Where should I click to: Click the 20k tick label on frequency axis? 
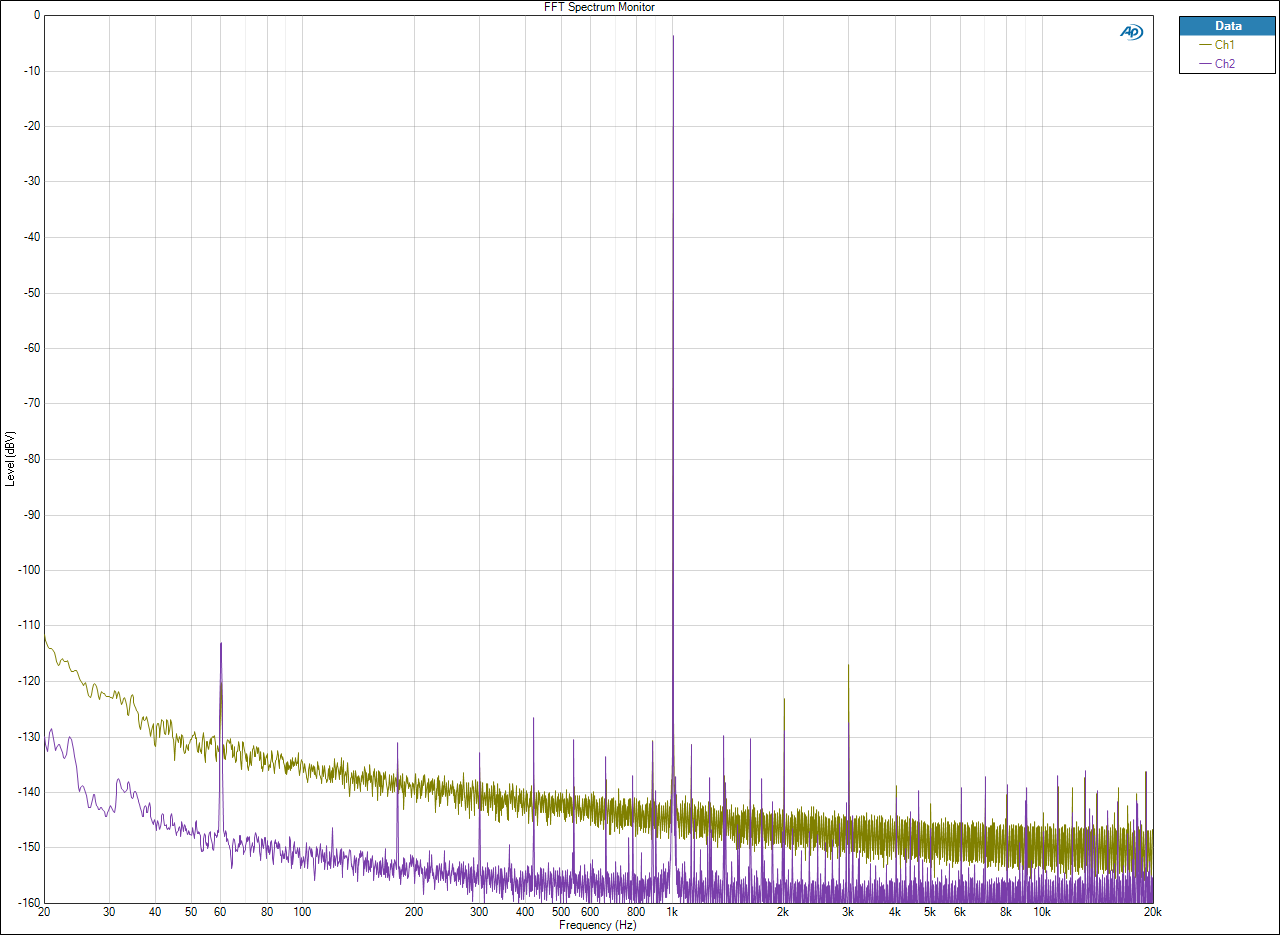(1153, 912)
